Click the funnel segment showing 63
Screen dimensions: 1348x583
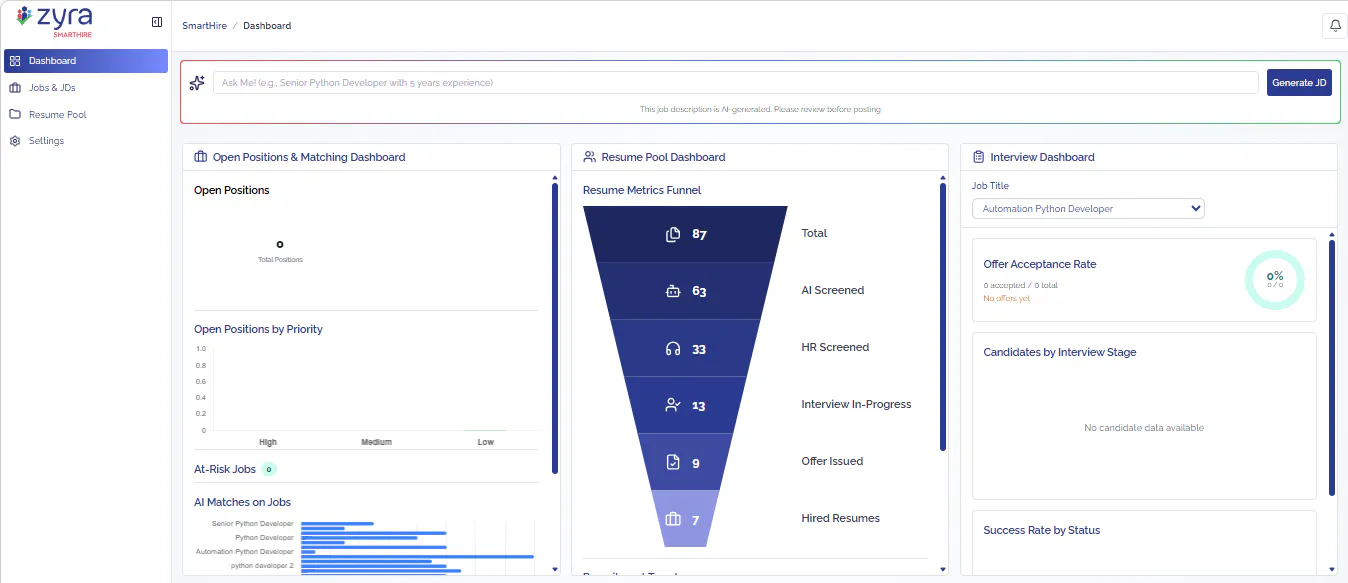tap(686, 291)
